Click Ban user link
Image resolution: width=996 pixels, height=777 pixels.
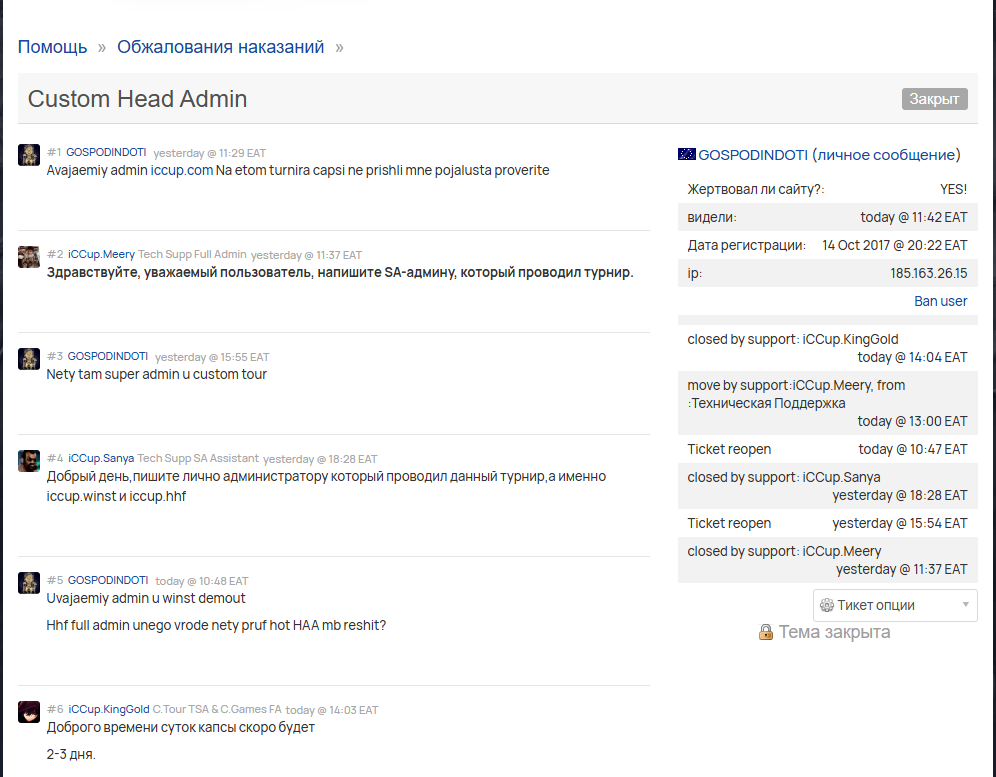tap(940, 301)
